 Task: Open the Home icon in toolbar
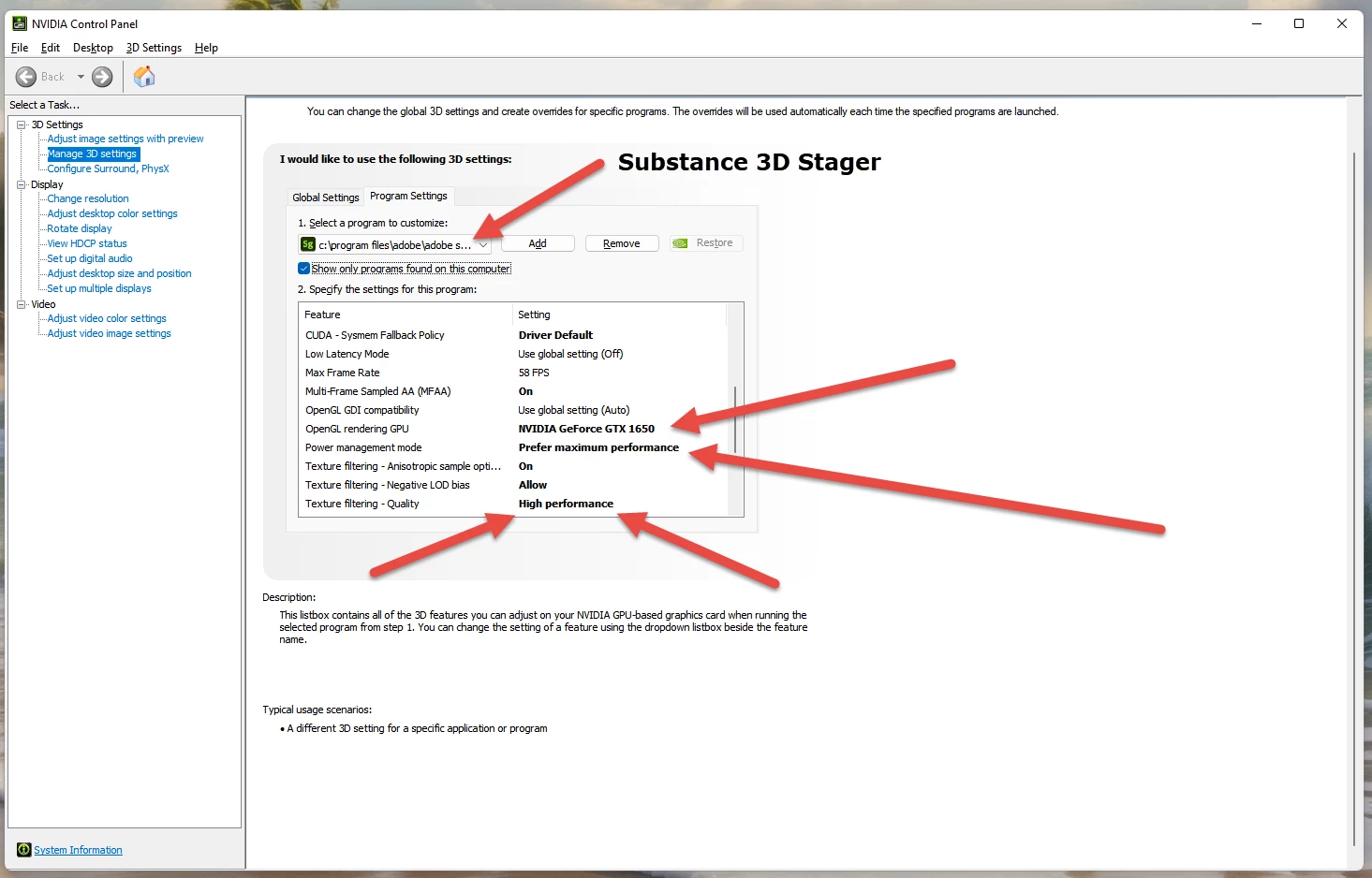[x=144, y=77]
